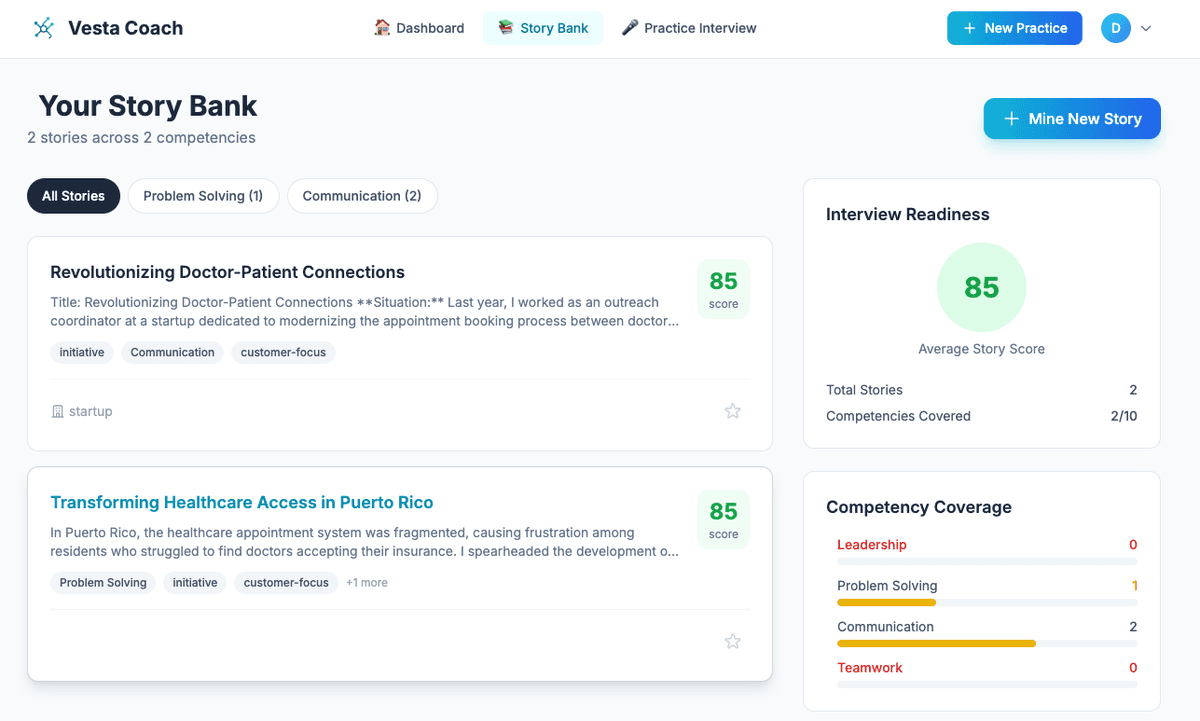Click the Problem Solving progress bar

986,603
